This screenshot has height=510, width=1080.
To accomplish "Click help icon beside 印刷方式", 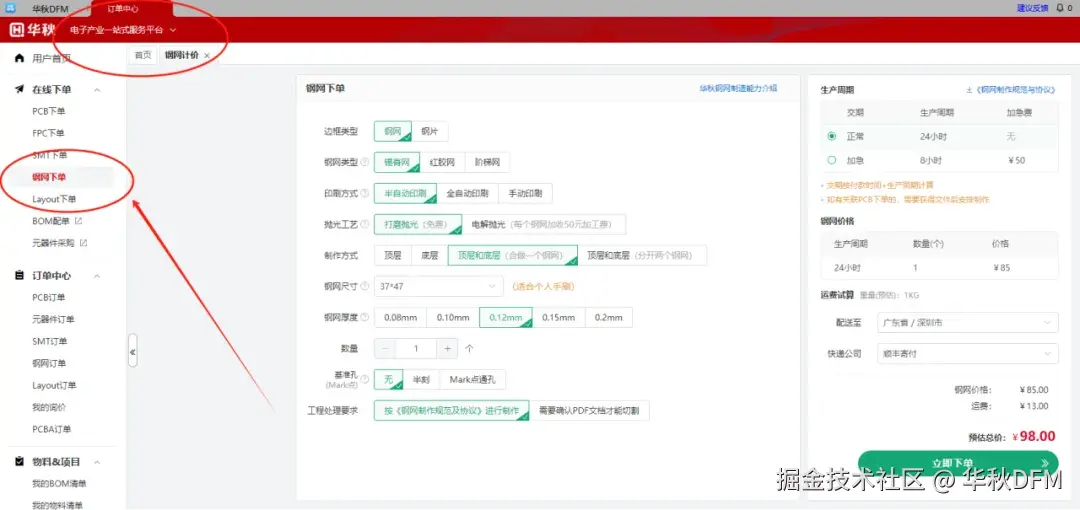I will point(364,194).
